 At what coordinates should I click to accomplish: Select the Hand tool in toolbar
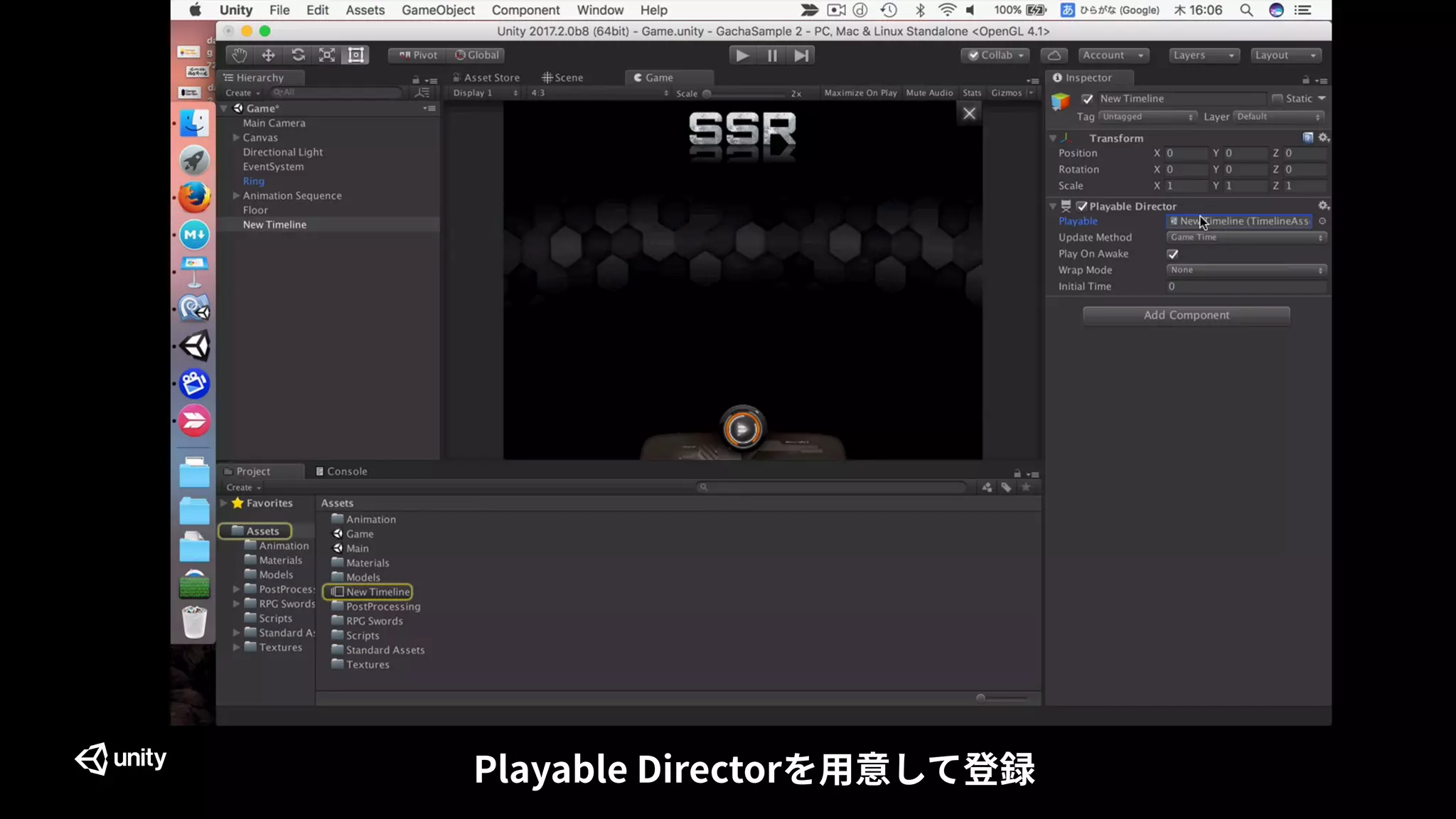pyautogui.click(x=240, y=55)
